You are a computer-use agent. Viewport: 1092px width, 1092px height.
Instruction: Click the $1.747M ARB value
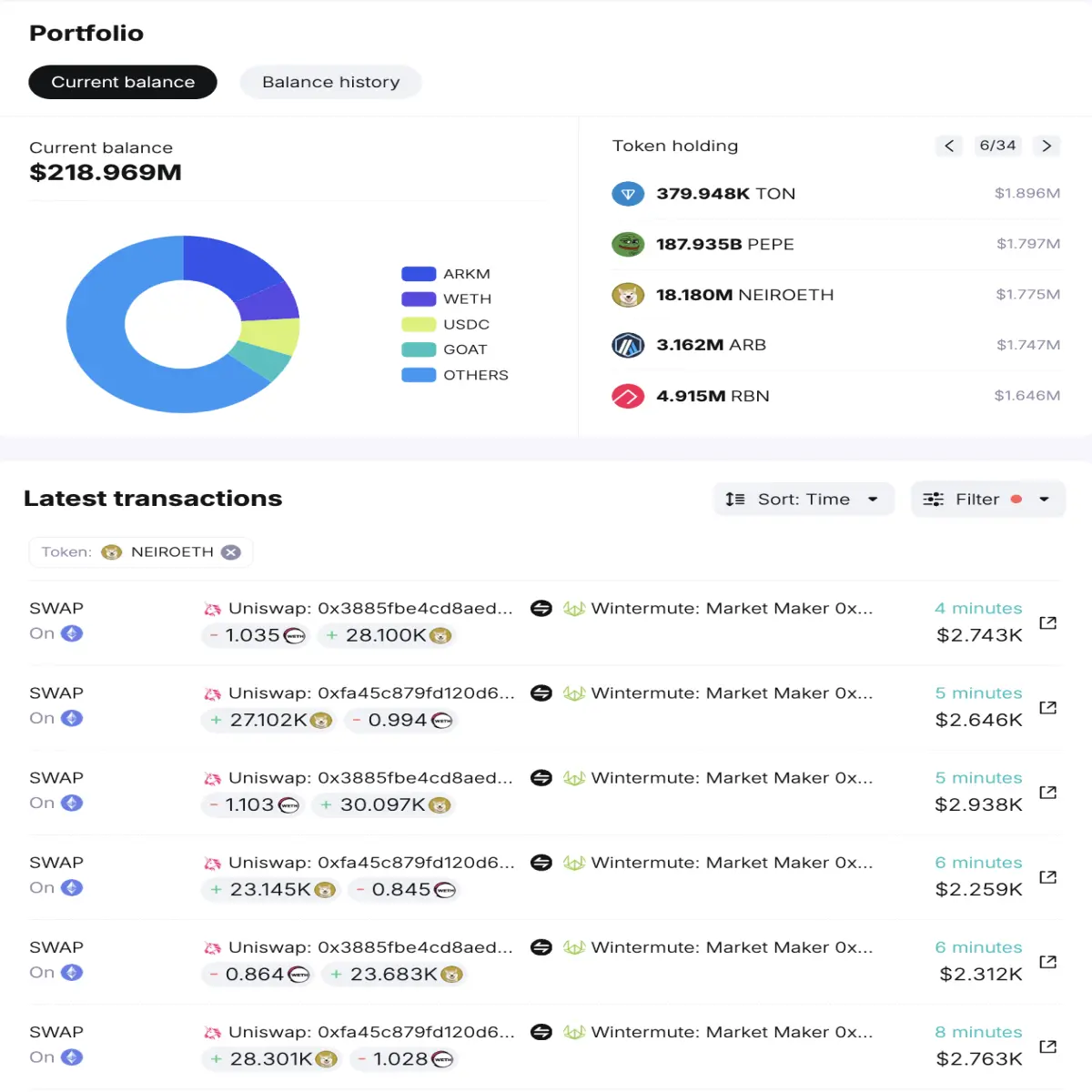point(1028,345)
